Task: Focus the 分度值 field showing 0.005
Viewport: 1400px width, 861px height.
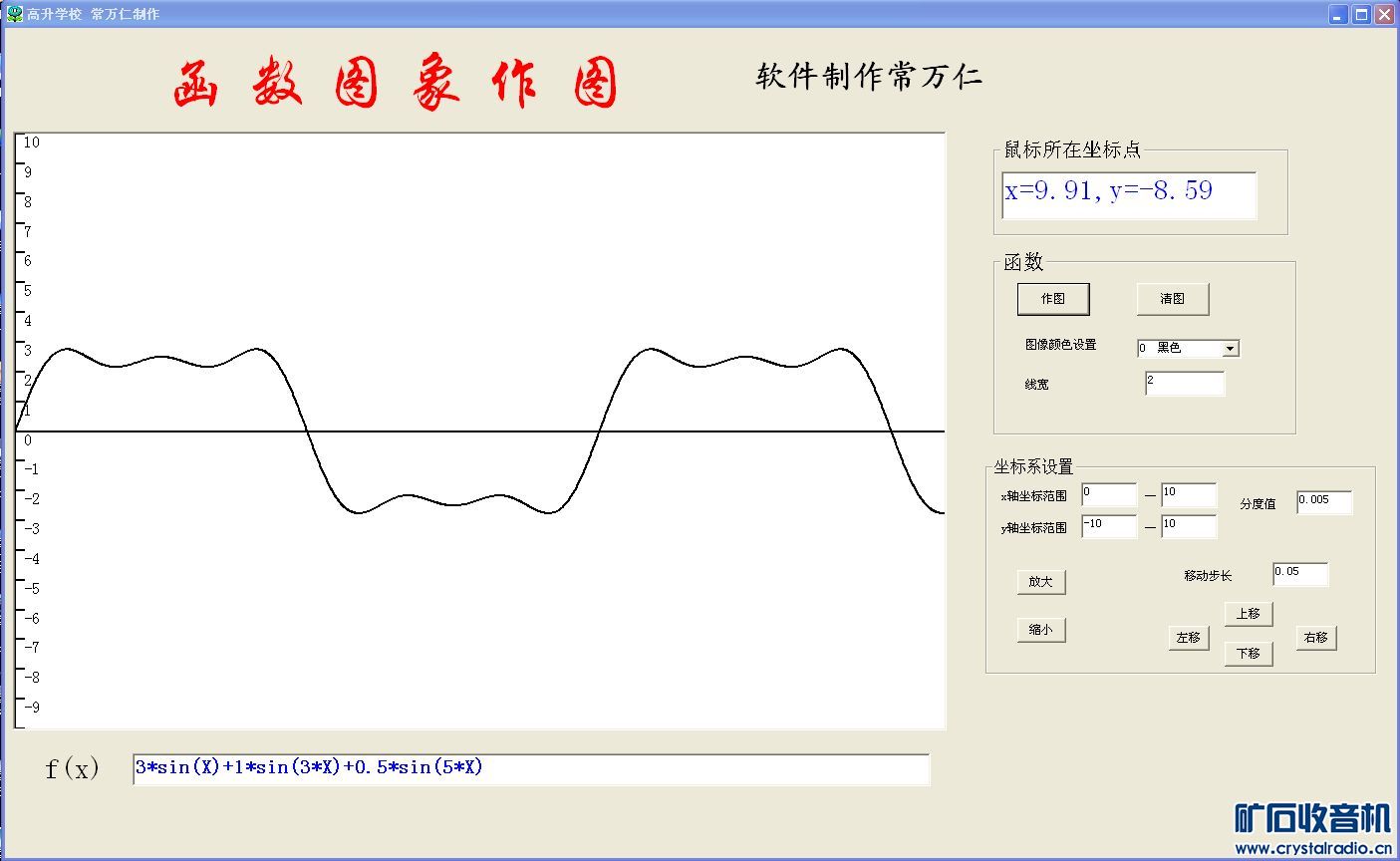Action: click(x=1324, y=503)
